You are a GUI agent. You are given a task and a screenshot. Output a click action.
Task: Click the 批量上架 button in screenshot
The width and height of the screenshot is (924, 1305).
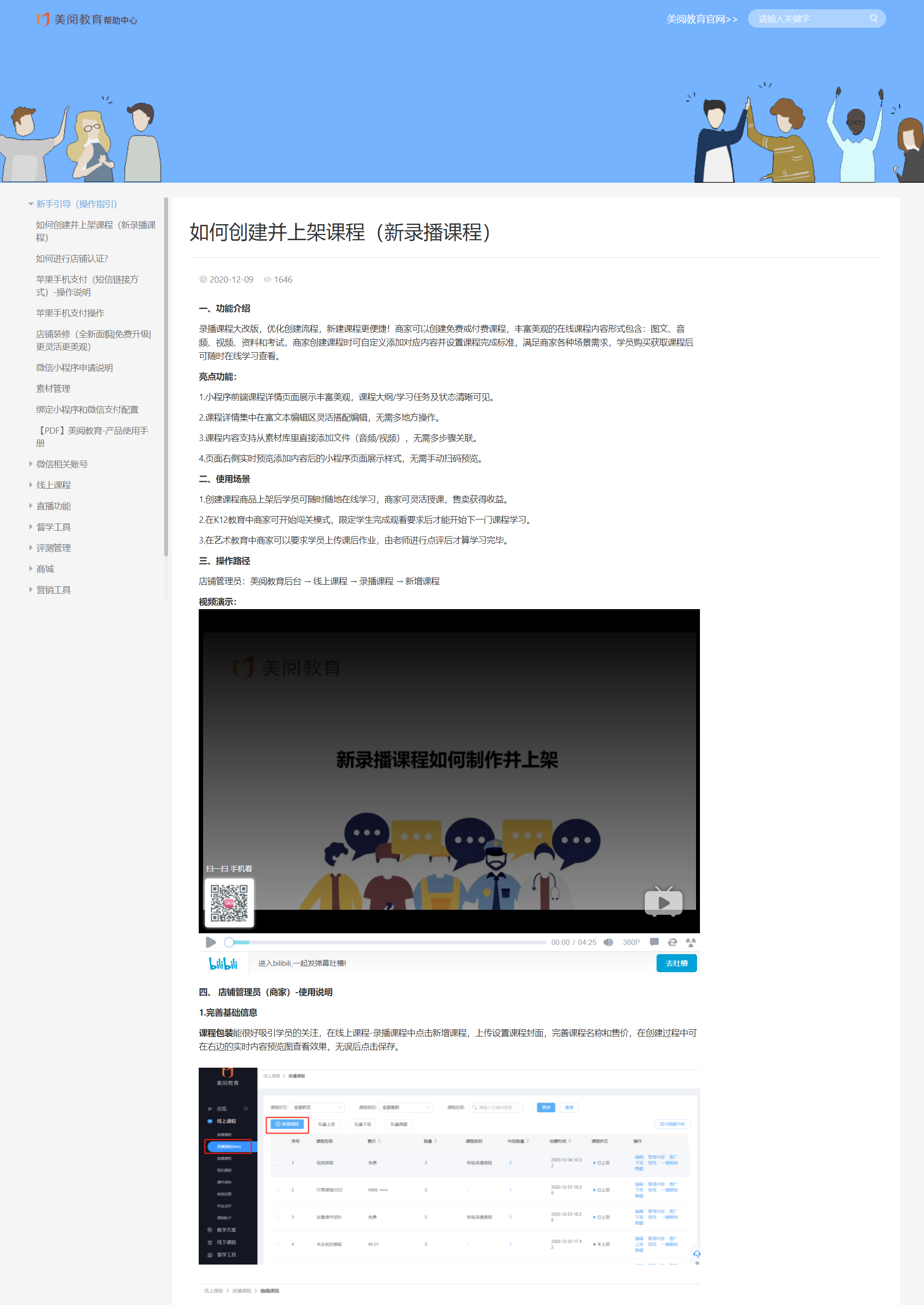[x=326, y=1125]
